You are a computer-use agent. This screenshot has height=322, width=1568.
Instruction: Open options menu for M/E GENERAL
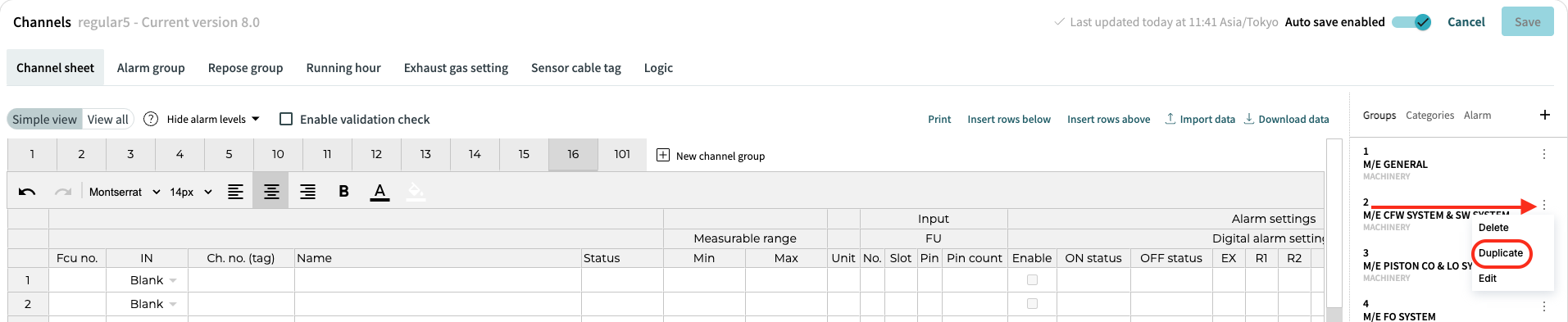click(1544, 154)
